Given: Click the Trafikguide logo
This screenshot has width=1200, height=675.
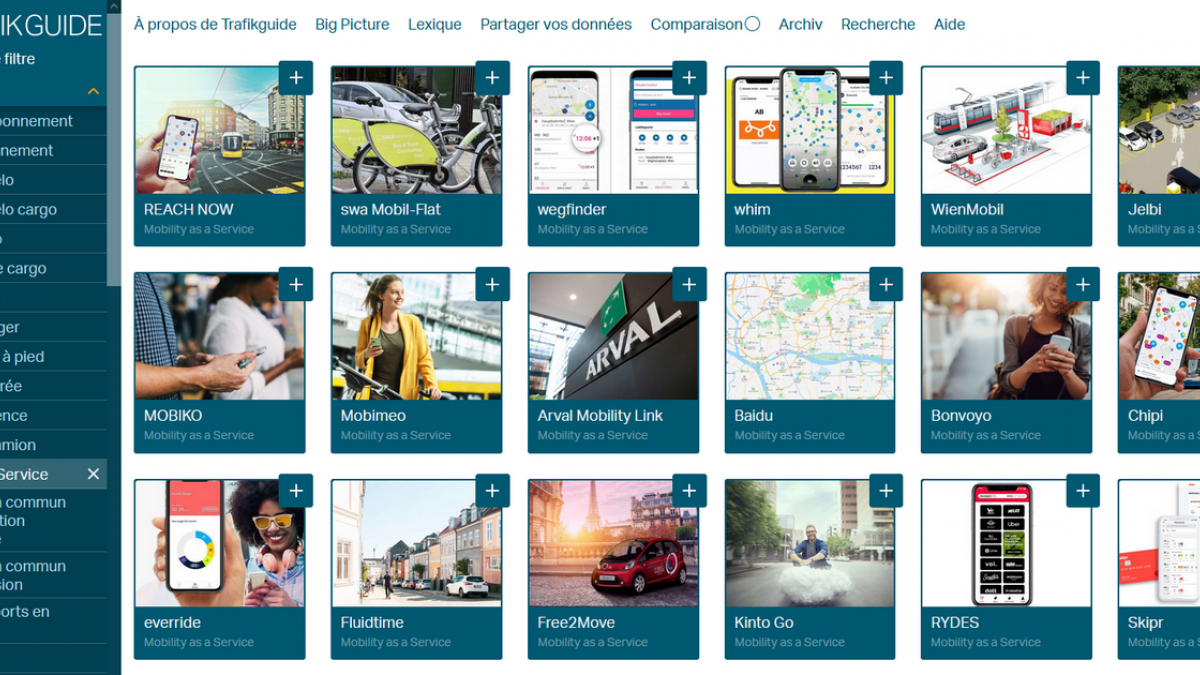Looking at the screenshot, I should (x=52, y=24).
